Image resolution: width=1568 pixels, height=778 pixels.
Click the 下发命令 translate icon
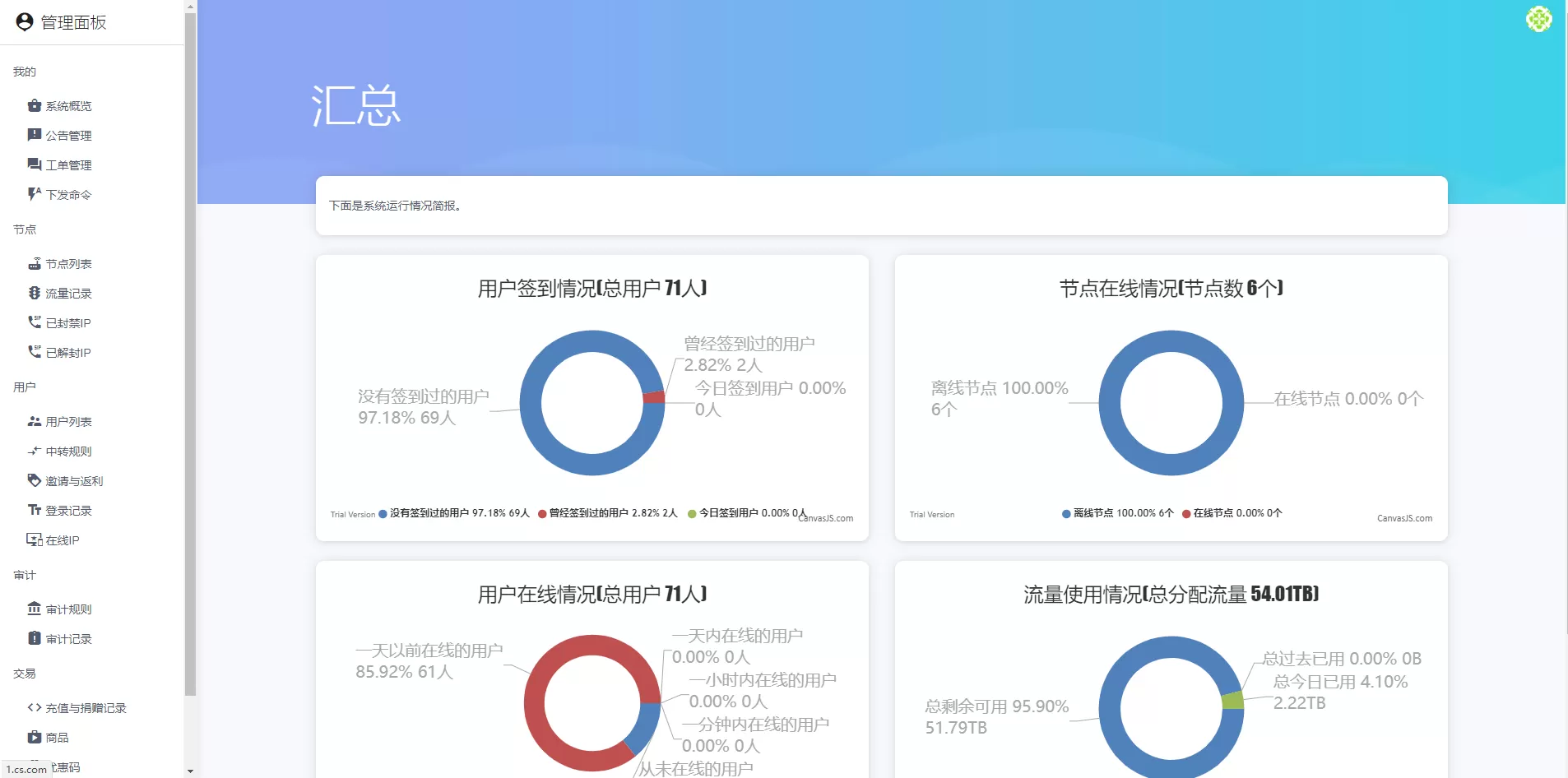click(34, 194)
